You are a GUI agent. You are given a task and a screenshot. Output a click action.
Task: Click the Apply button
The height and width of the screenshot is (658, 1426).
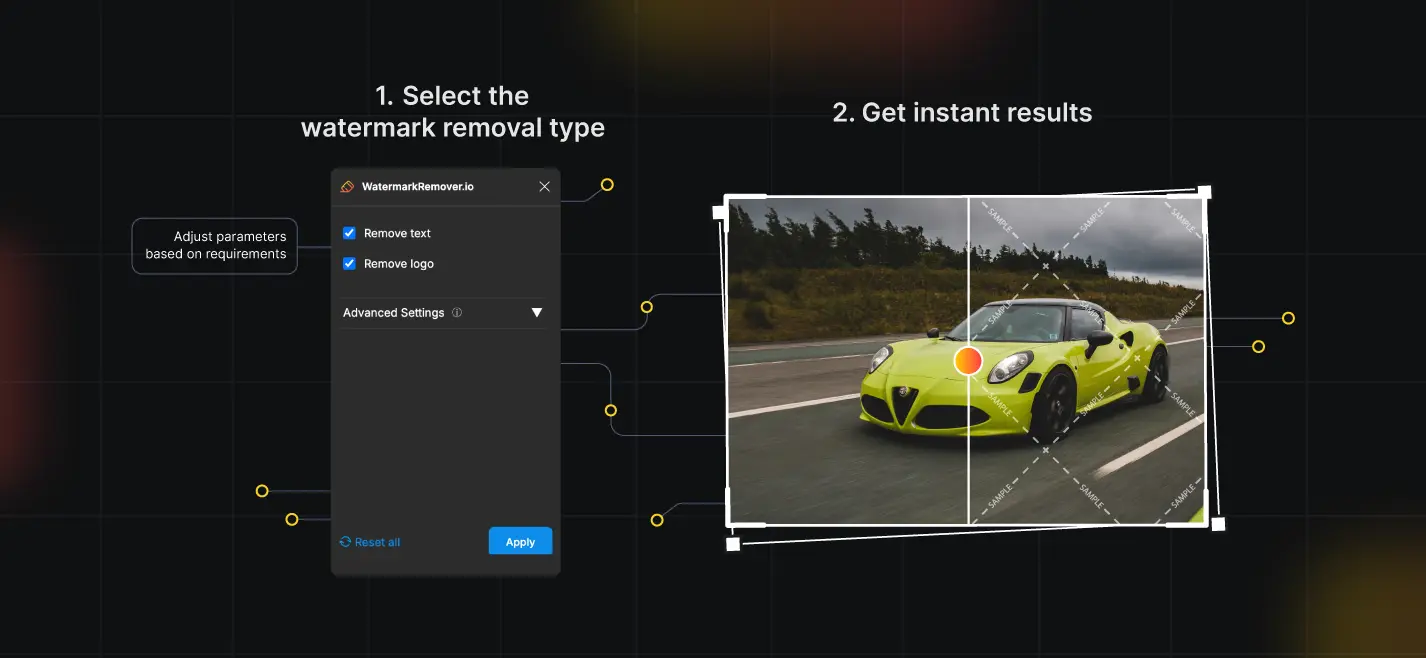520,541
